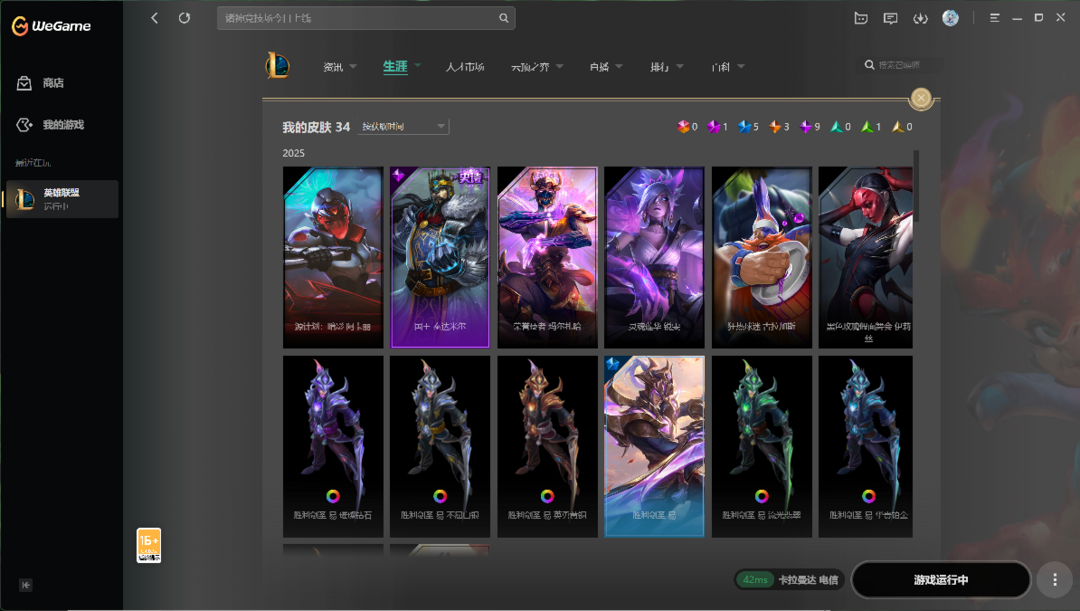Click color wheel on bronze Yi chroma
This screenshot has width=1080, height=611.
coord(547,496)
